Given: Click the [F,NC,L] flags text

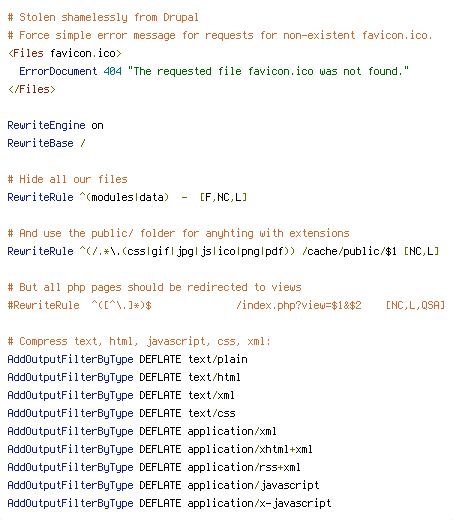Looking at the screenshot, I should 223,197.
